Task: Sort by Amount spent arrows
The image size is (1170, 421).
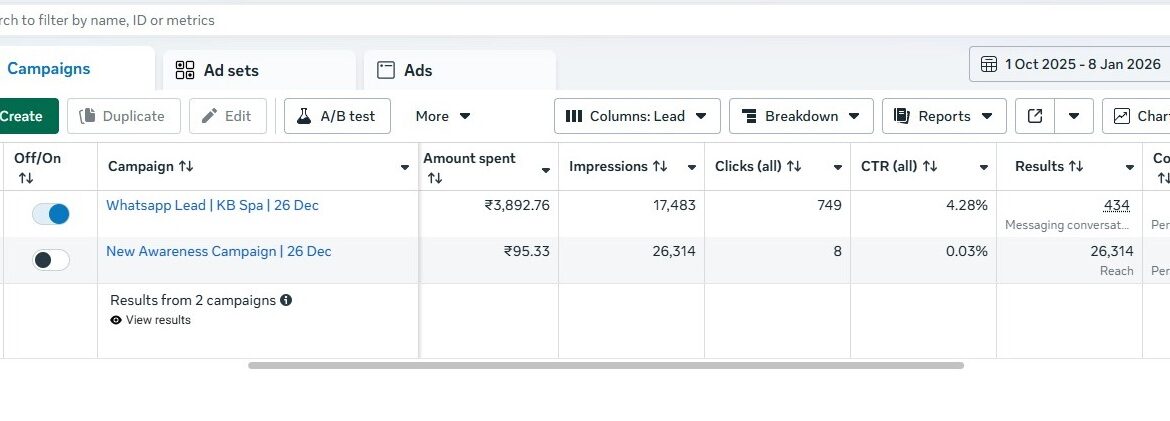Action: [x=435, y=178]
